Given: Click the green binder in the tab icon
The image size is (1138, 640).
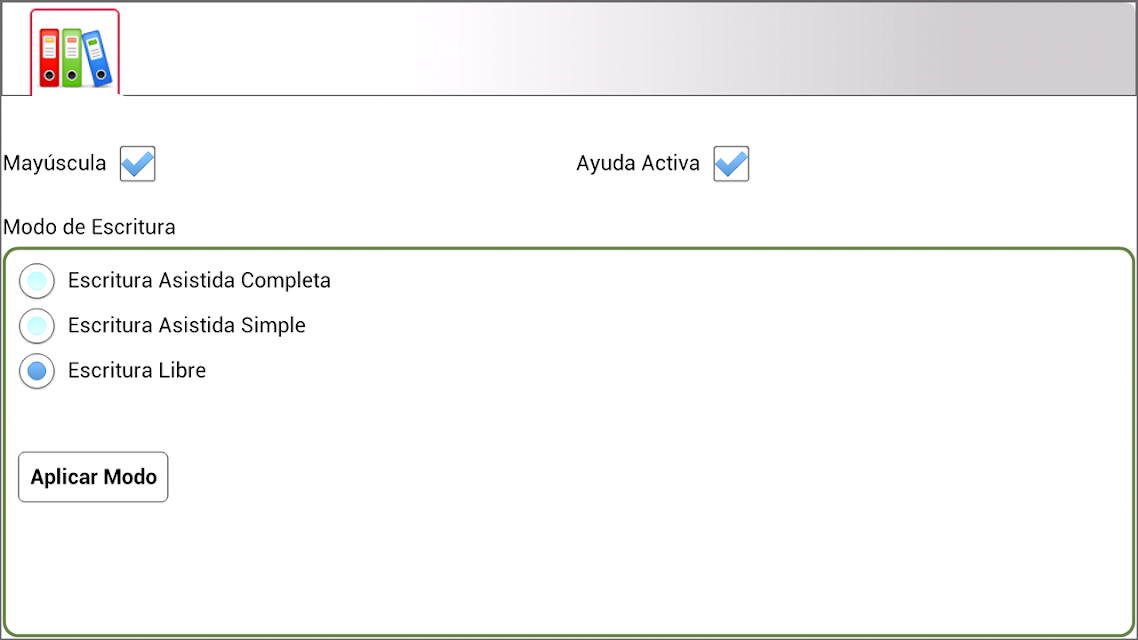Looking at the screenshot, I should 71,58.
